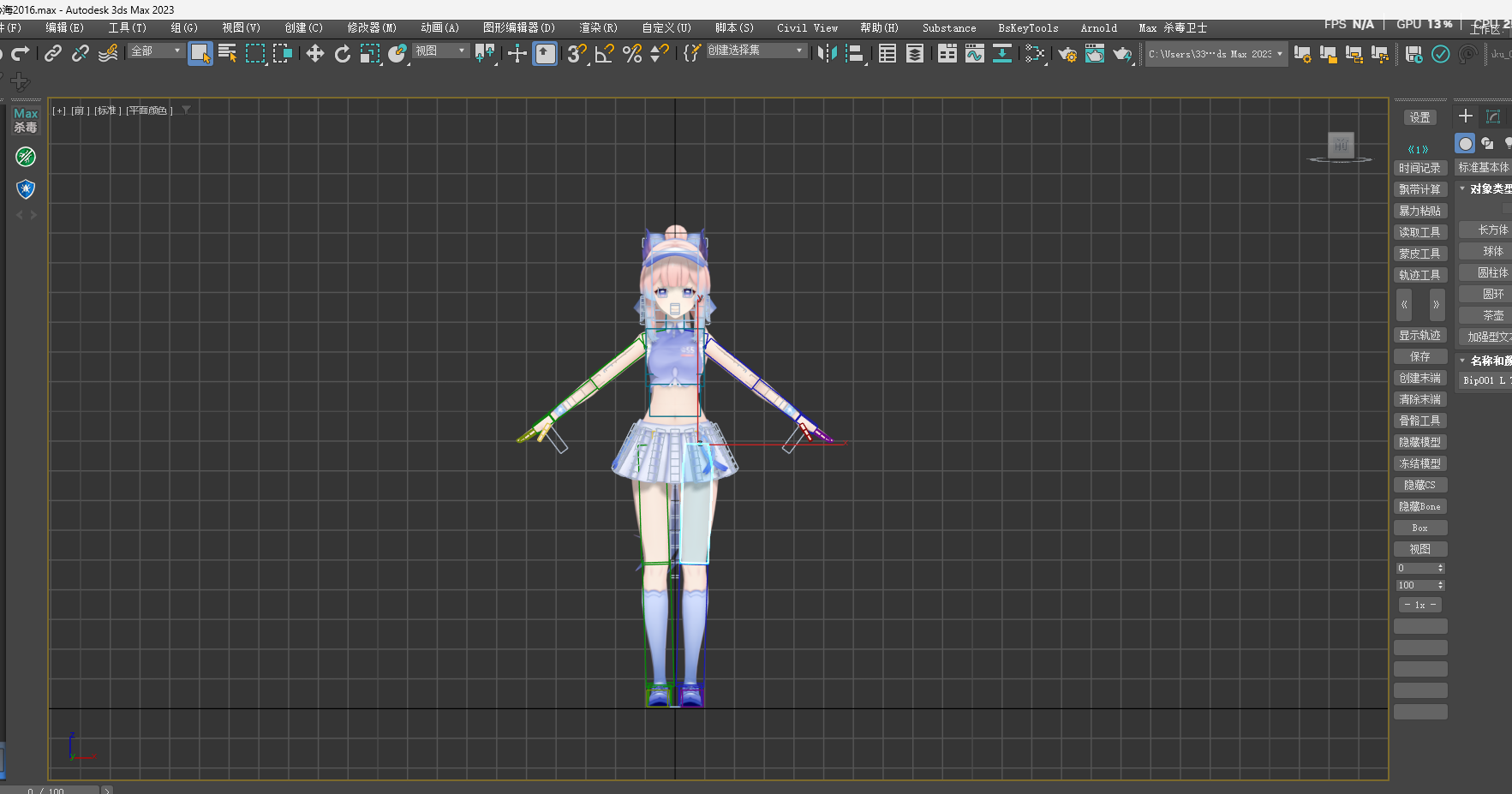This screenshot has height=794, width=1512.
Task: Click the Unlink Selection broken-chain icon
Action: point(81,54)
